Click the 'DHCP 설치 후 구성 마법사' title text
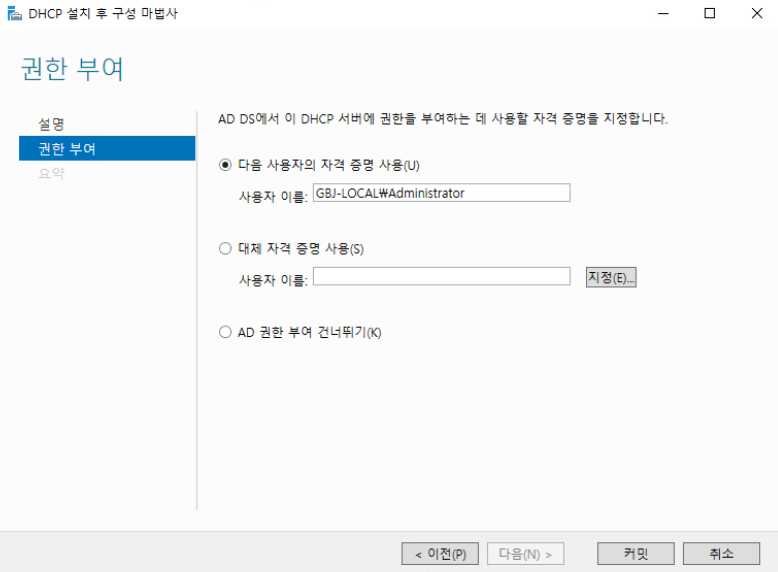This screenshot has width=778, height=572. [103, 13]
